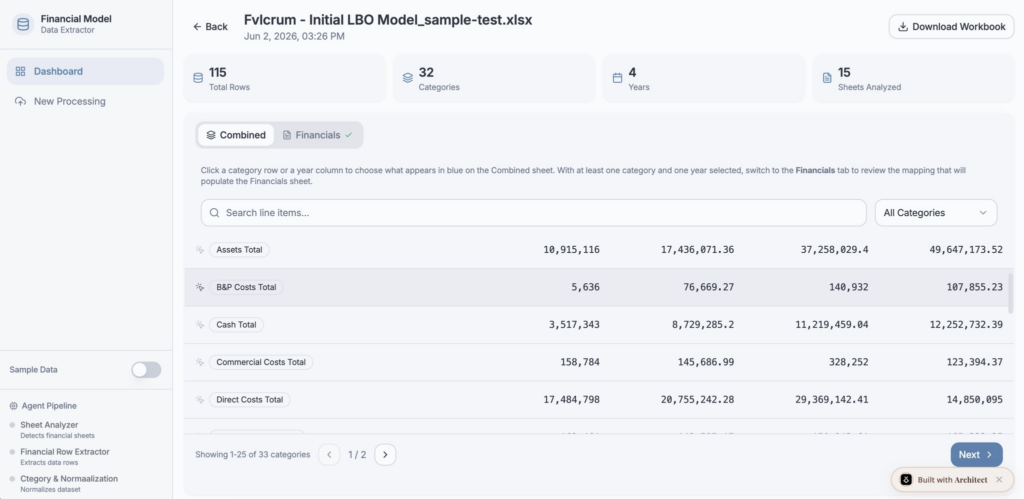The width and height of the screenshot is (1024, 499).
Task: Switch to the Combined tab
Action: [x=236, y=135]
